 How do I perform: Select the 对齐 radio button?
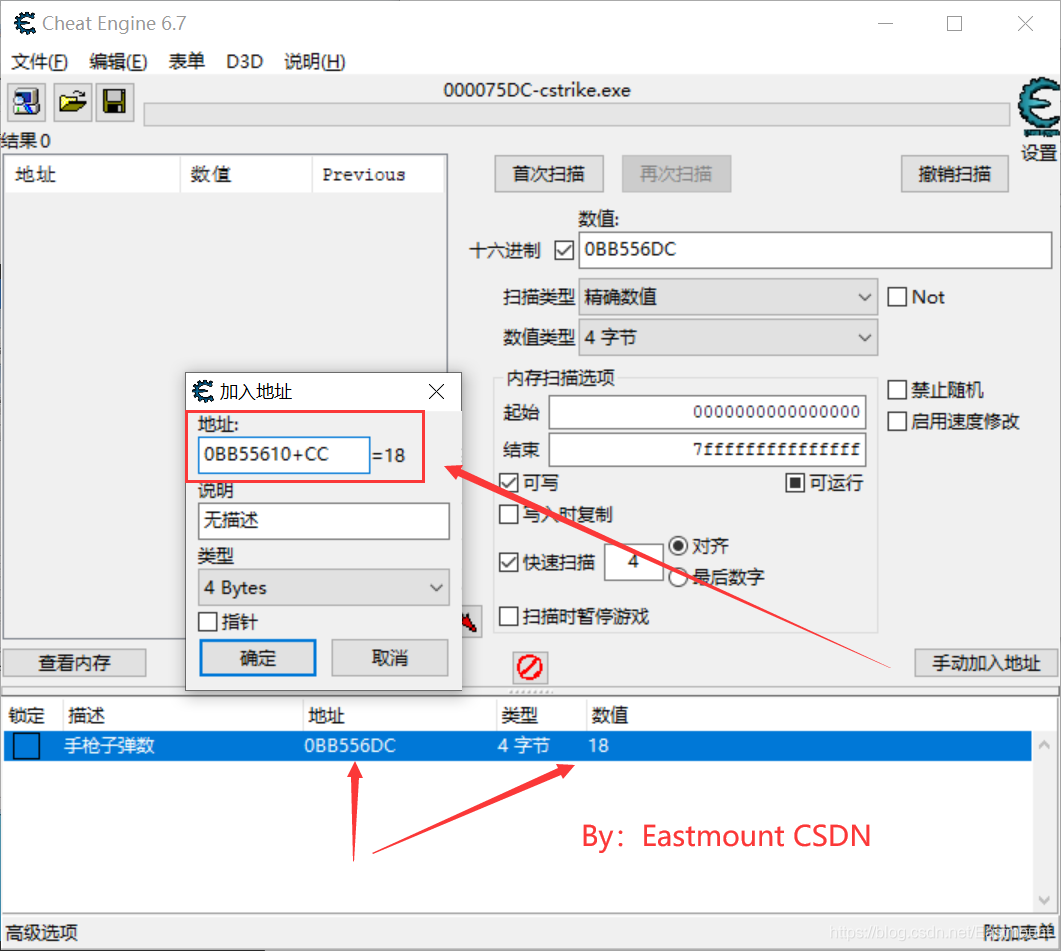coord(678,546)
